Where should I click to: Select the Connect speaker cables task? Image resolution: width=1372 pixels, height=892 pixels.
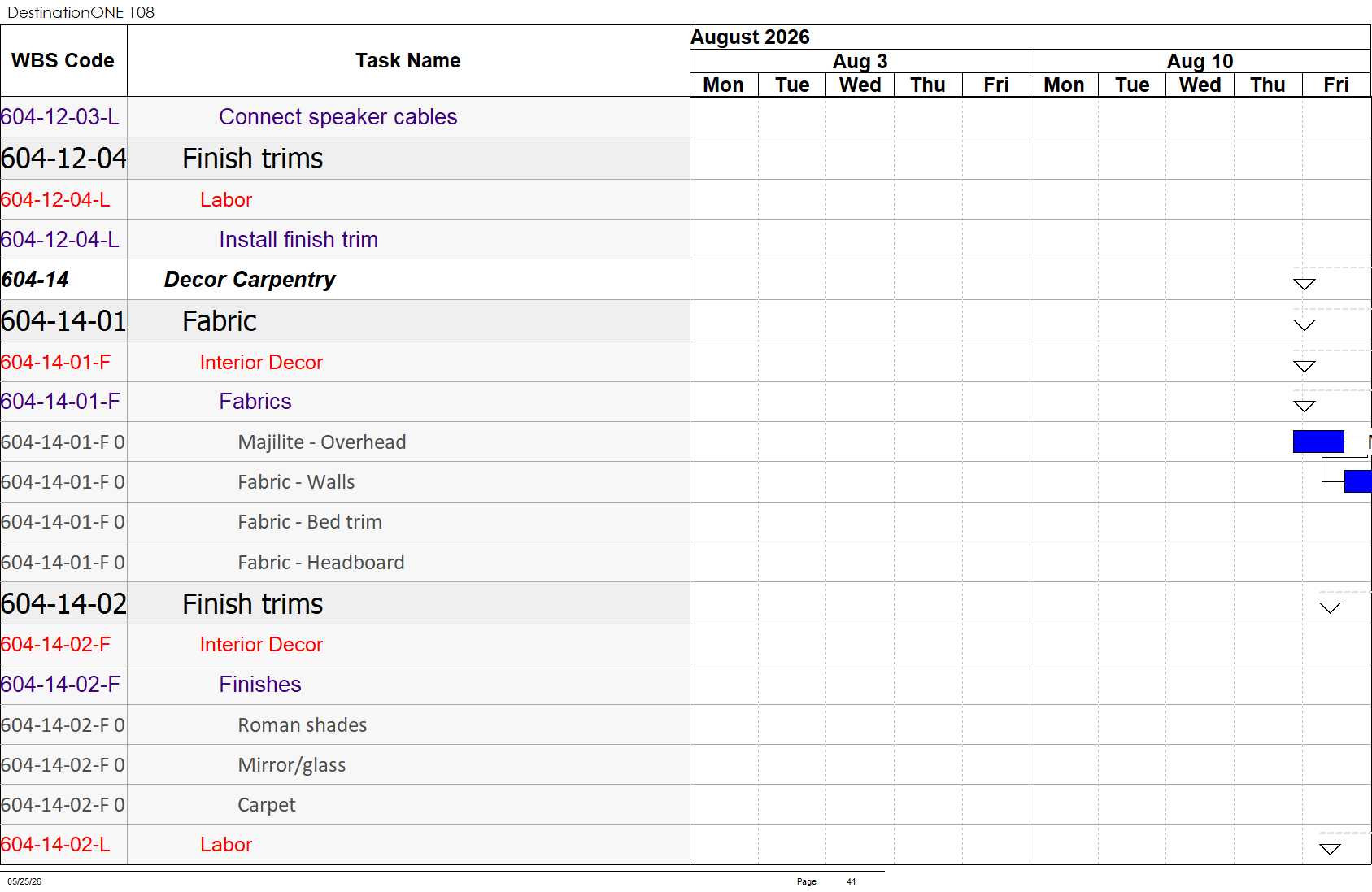(338, 117)
